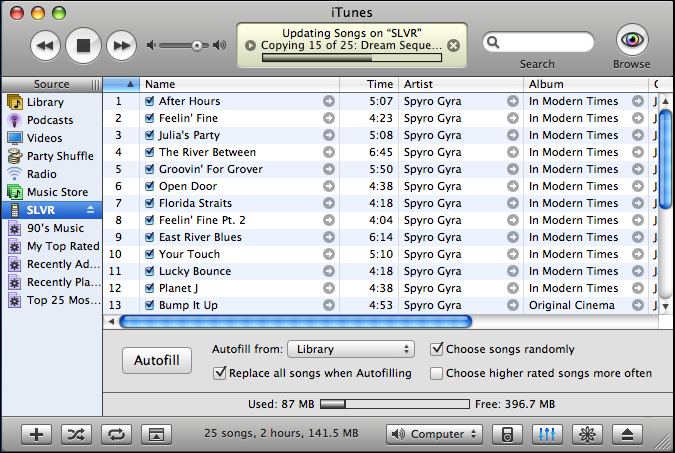Click the eject arrow next to SLVR
675x453 pixels.
(x=90, y=210)
